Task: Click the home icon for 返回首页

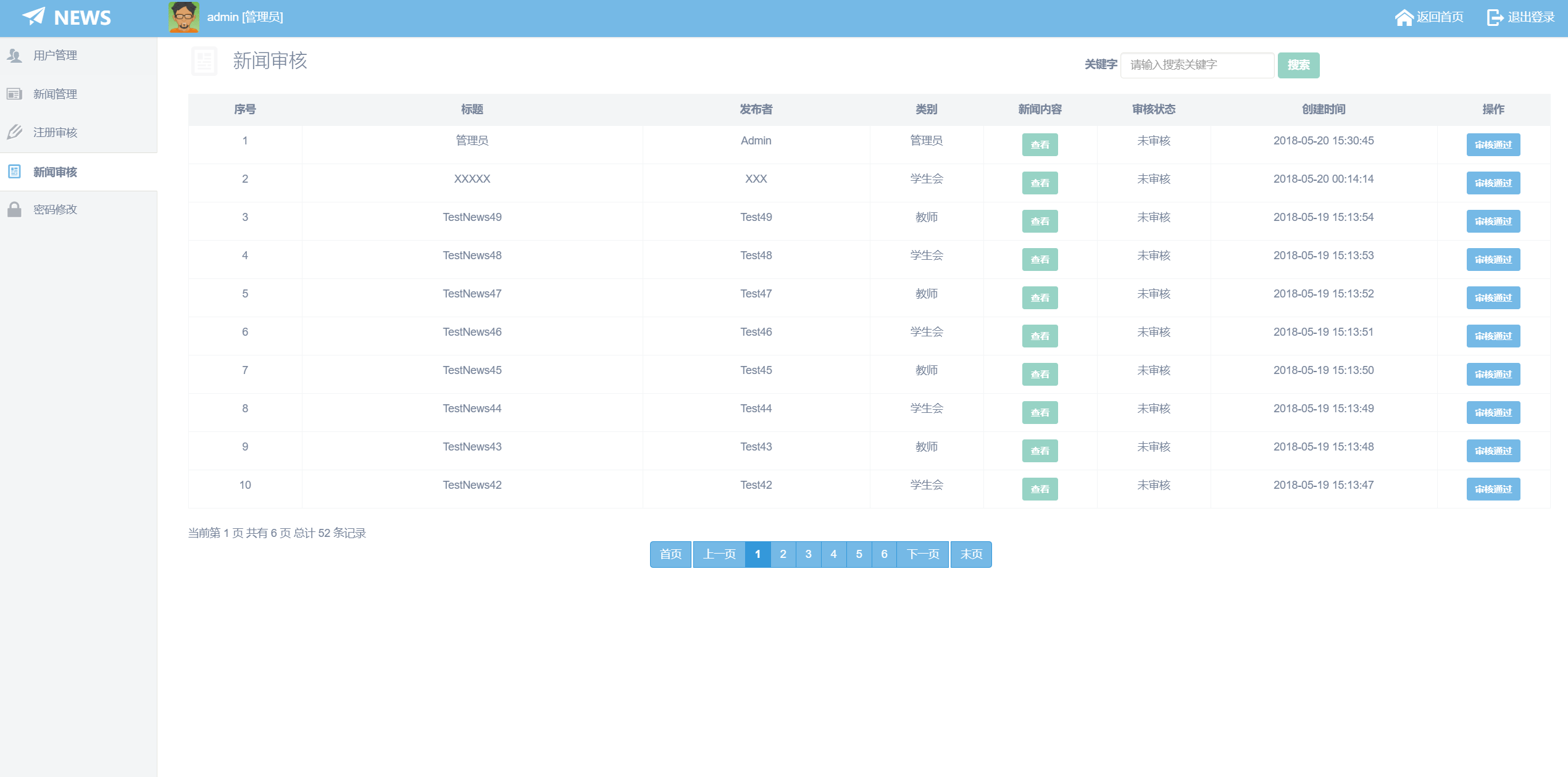Action: pyautogui.click(x=1403, y=17)
